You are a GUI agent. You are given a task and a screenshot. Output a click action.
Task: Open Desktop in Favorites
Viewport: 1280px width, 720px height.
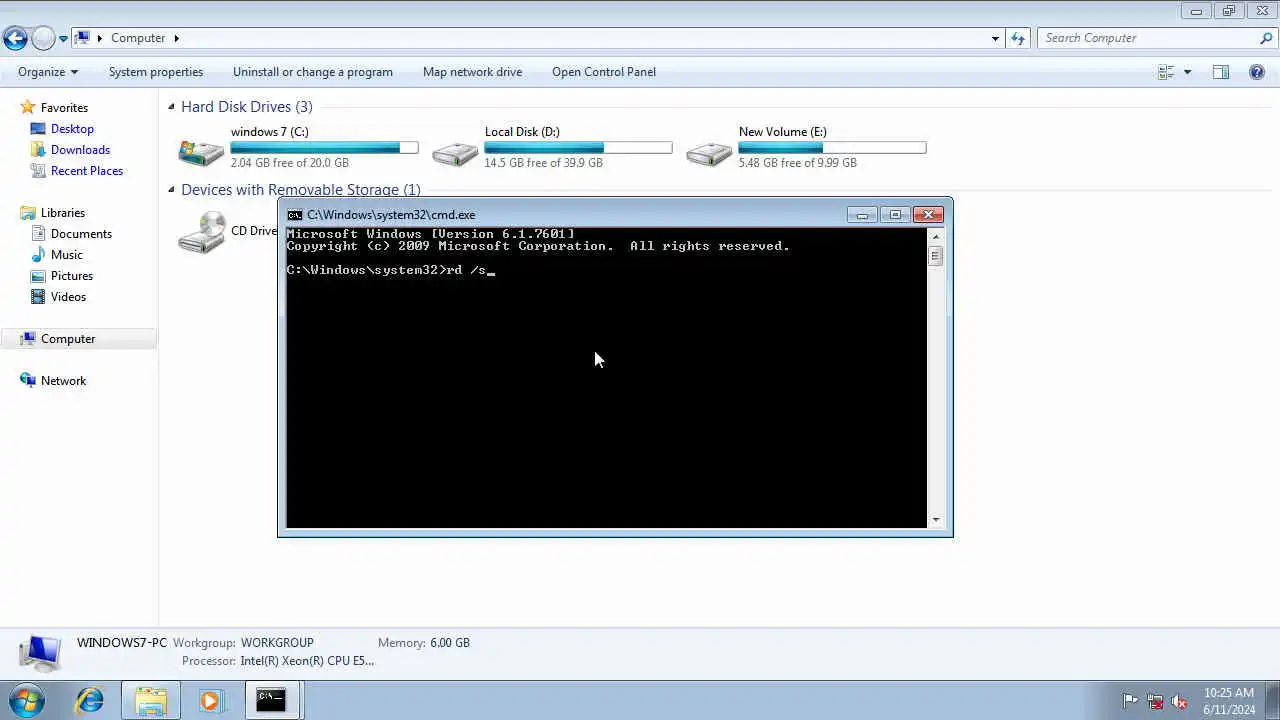pyautogui.click(x=72, y=129)
